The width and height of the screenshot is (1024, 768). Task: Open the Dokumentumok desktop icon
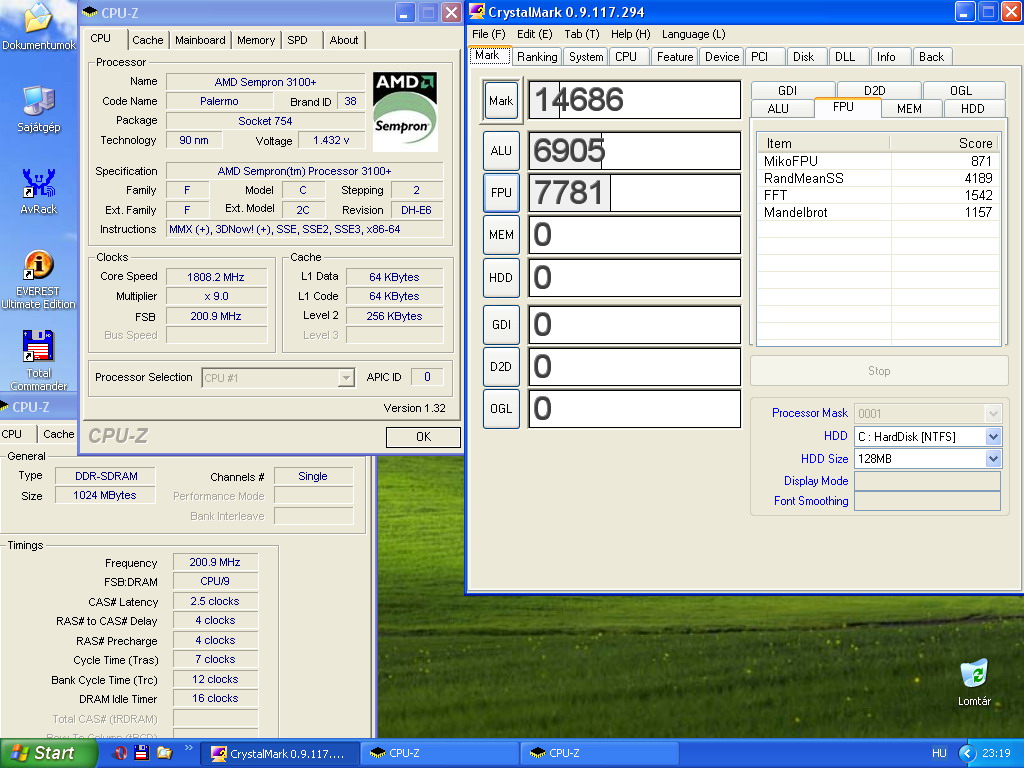(38, 27)
